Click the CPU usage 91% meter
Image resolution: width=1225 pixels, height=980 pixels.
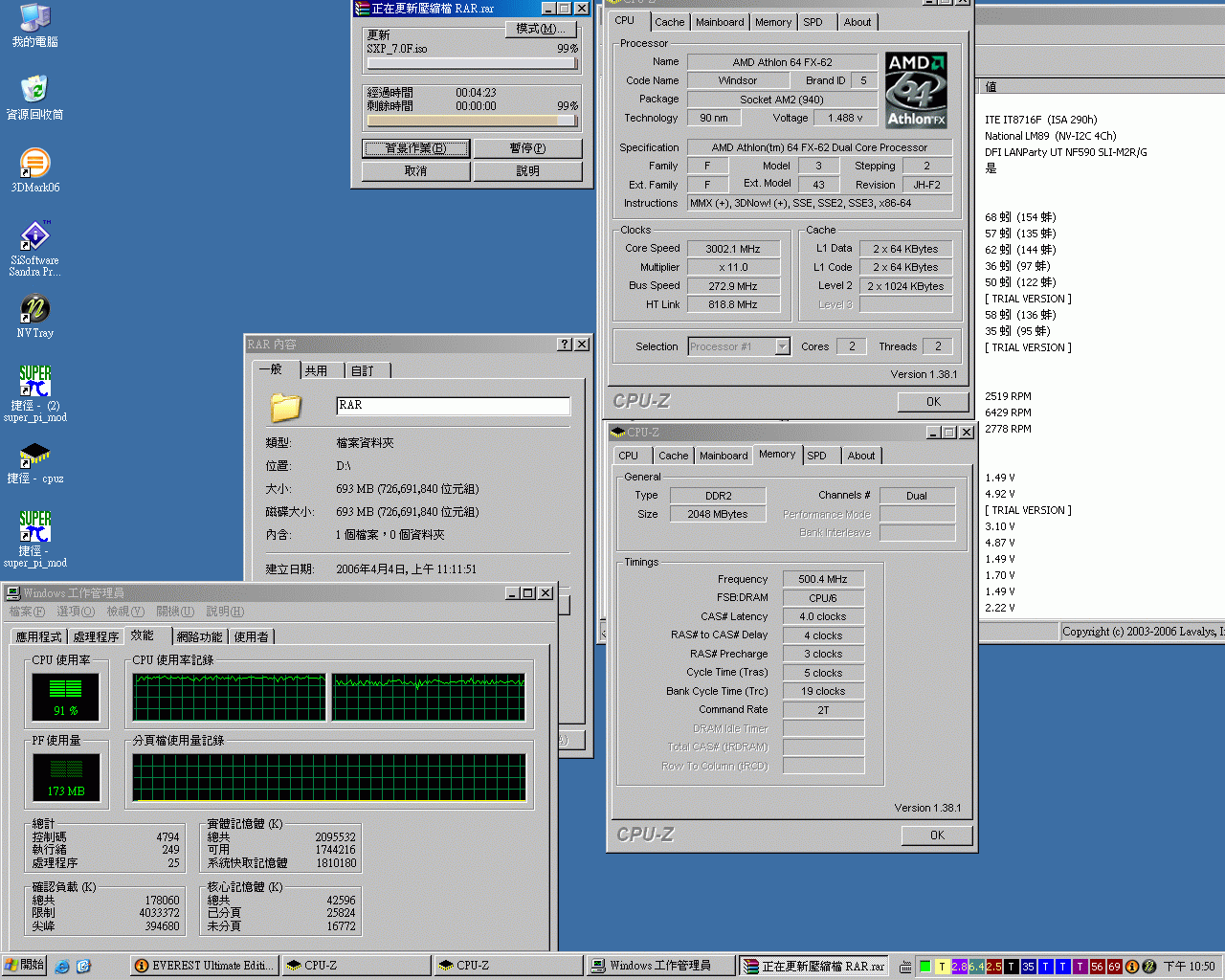click(66, 697)
